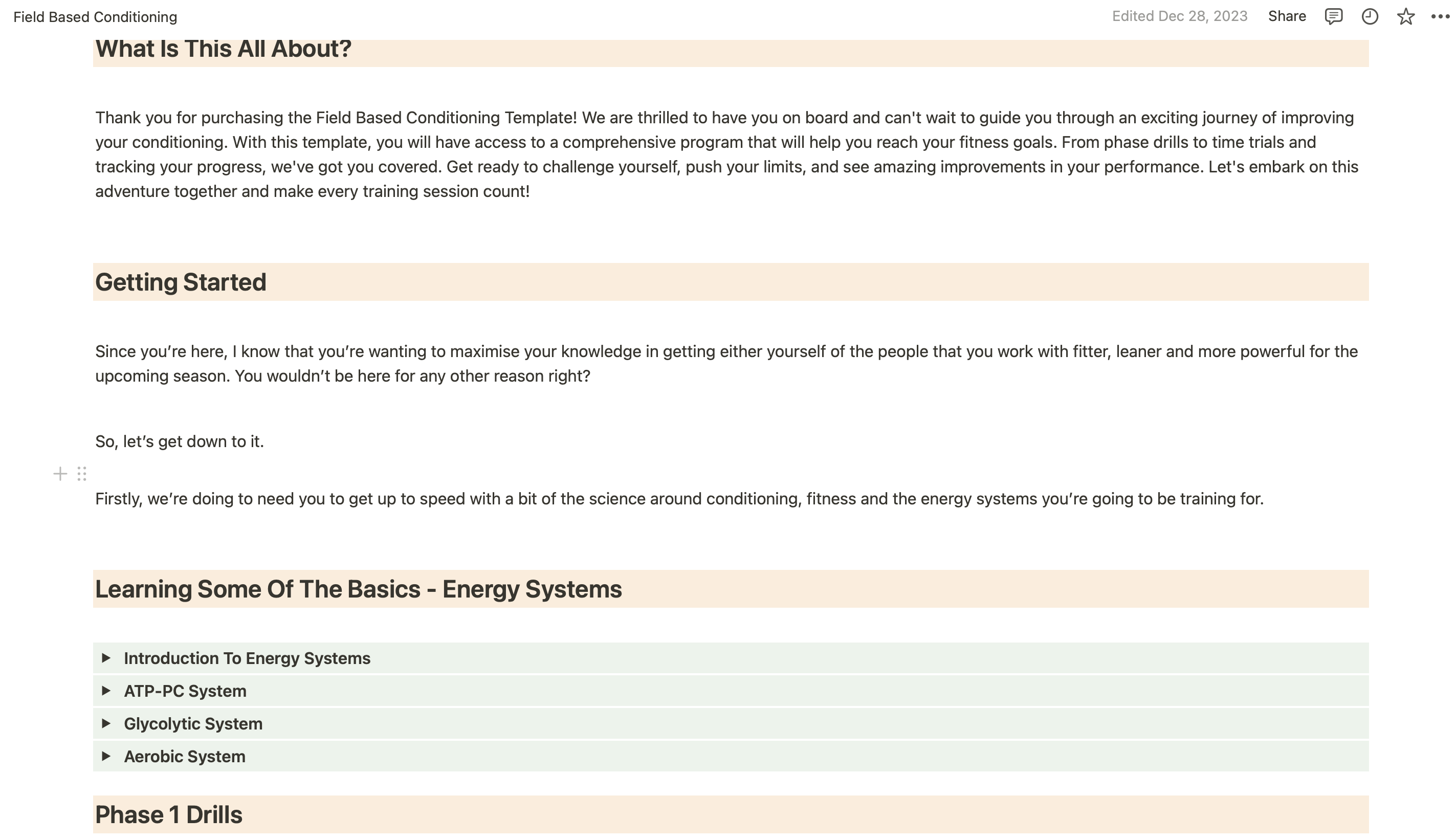This screenshot has width=1456, height=840.
Task: Click the Edited Dec 28, 2023 timestamp
Action: tap(1179, 16)
